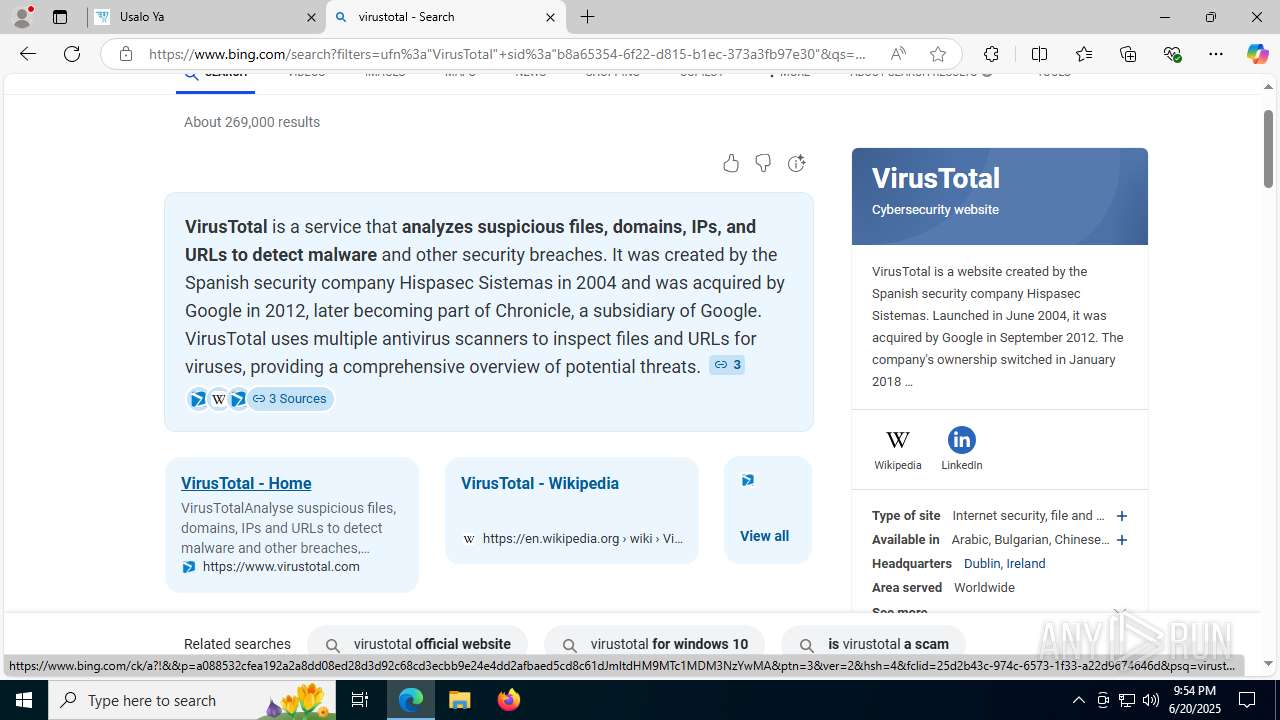Click scrollbar down arrow
Screen dimensions: 1280x720
tap(1269, 663)
